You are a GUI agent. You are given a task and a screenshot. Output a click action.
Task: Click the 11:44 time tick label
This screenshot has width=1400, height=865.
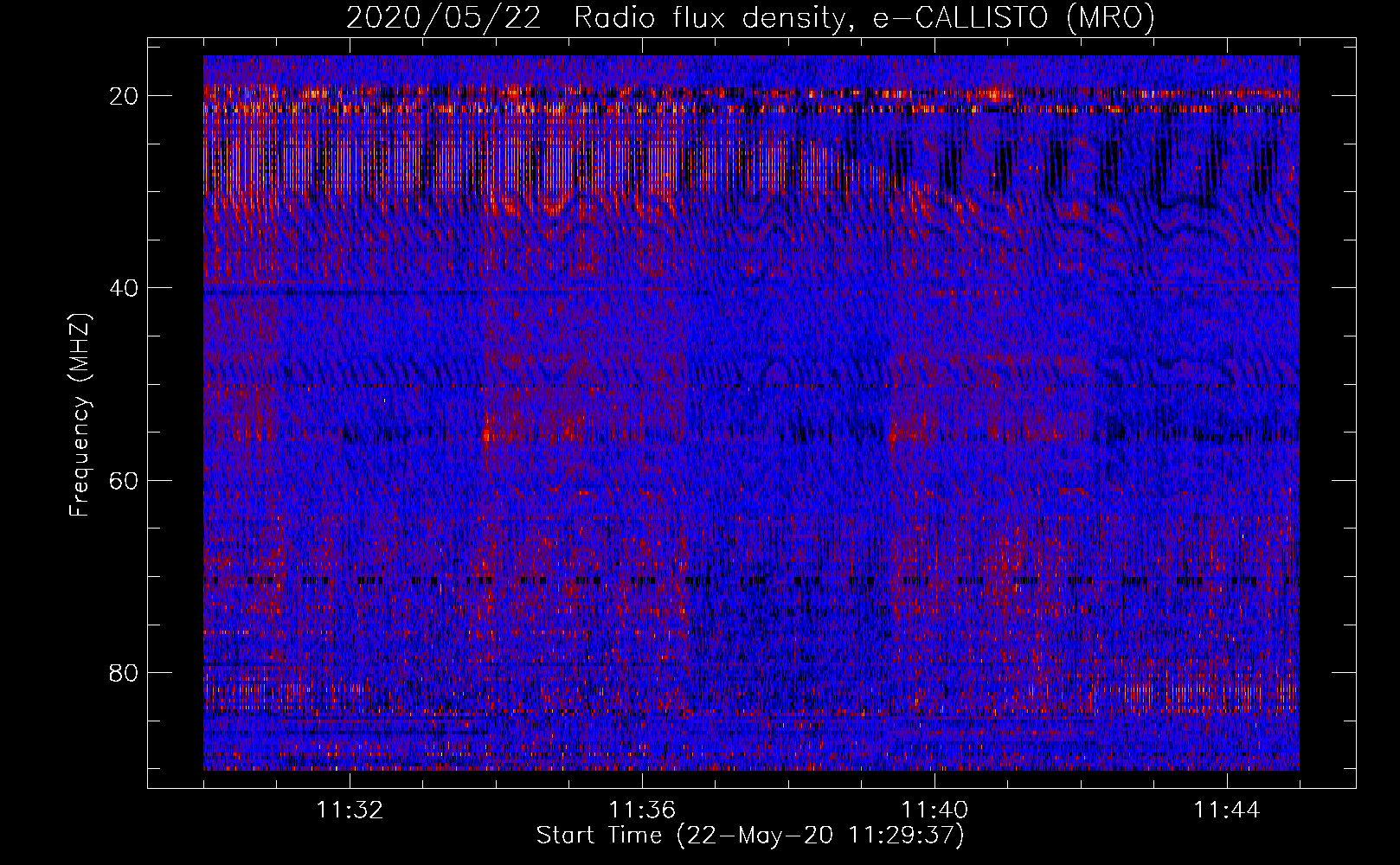click(x=1227, y=811)
